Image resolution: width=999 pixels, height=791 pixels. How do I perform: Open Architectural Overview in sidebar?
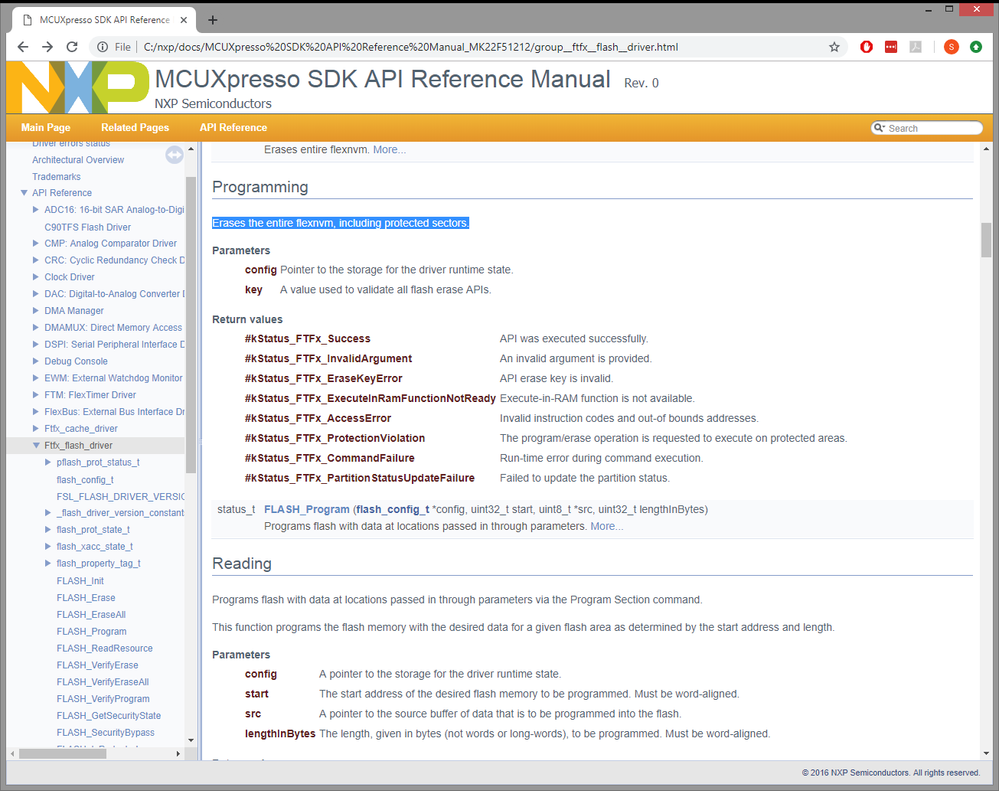78,160
